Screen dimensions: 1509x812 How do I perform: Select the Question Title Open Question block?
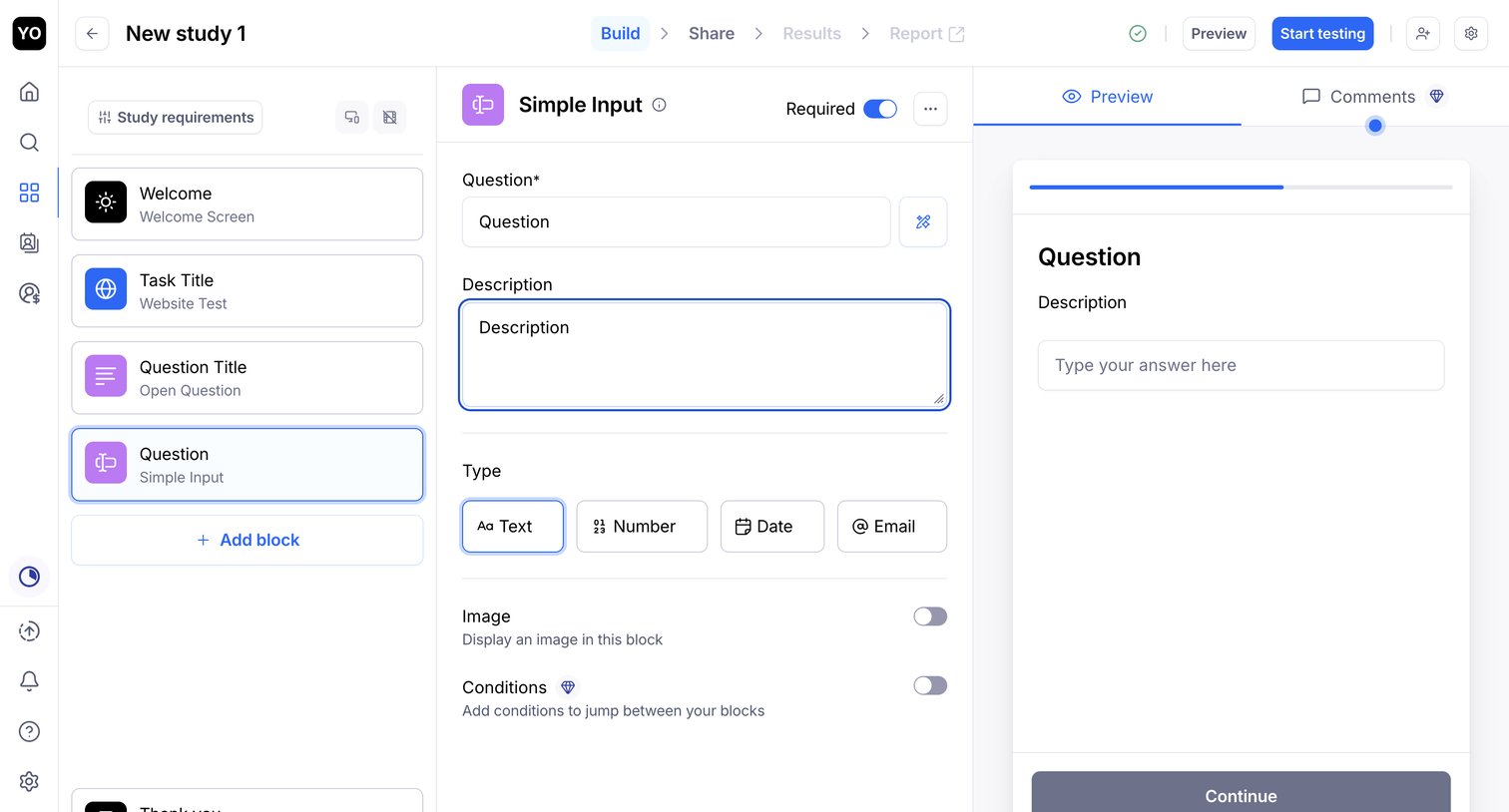[248, 377]
